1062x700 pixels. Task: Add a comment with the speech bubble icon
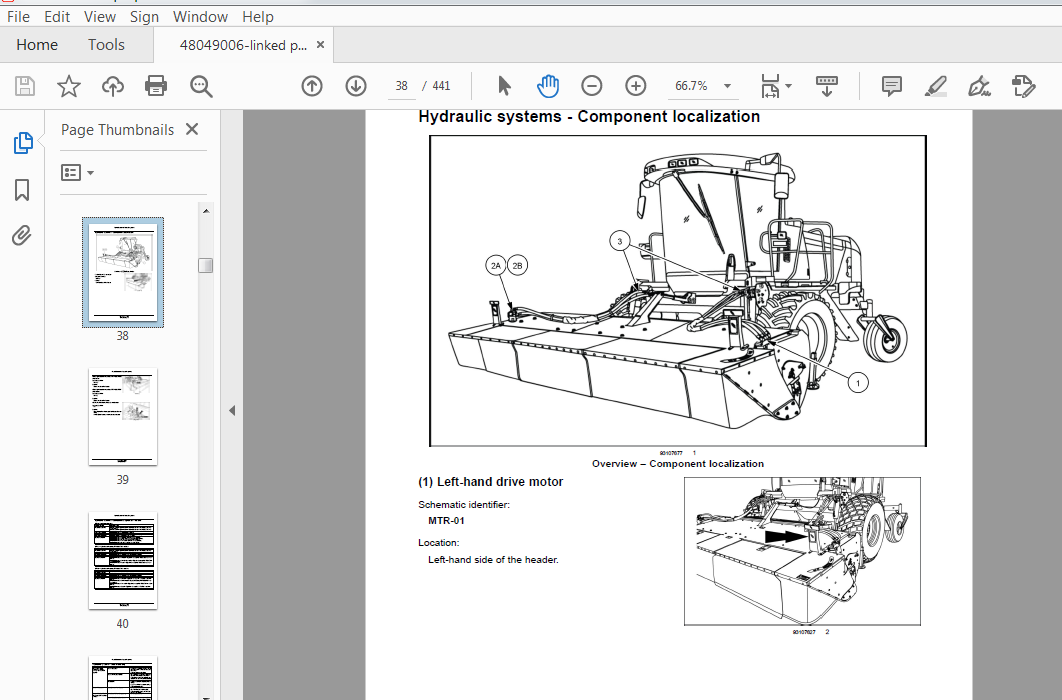[x=891, y=86]
